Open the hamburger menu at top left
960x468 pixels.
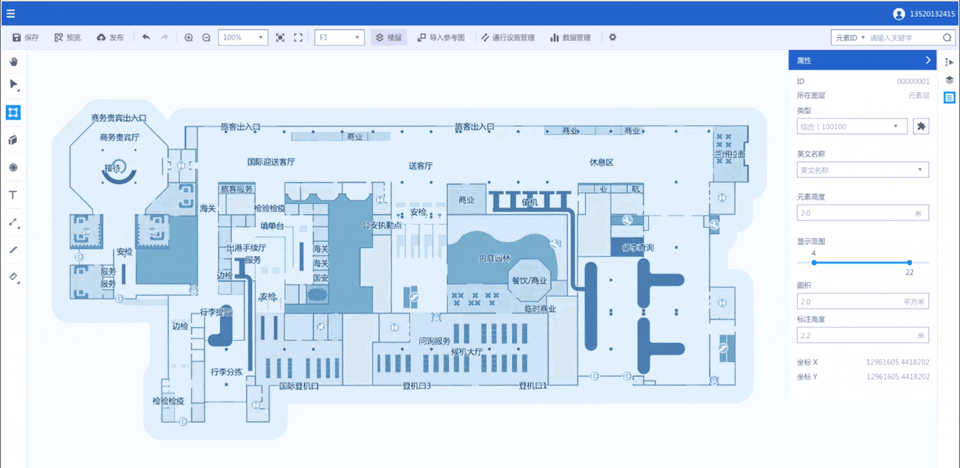click(11, 13)
